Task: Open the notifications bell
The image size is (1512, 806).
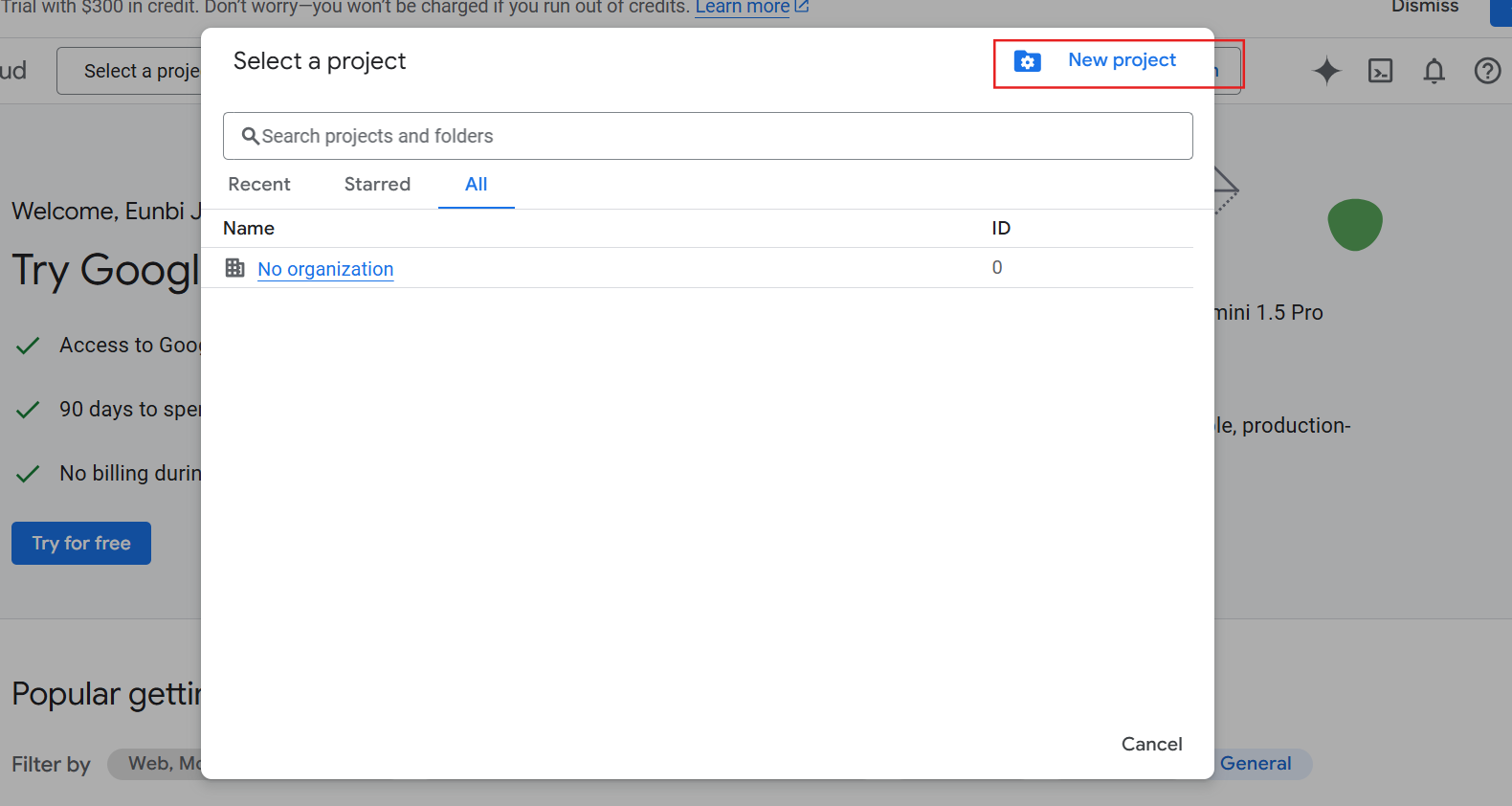Action: [x=1434, y=71]
